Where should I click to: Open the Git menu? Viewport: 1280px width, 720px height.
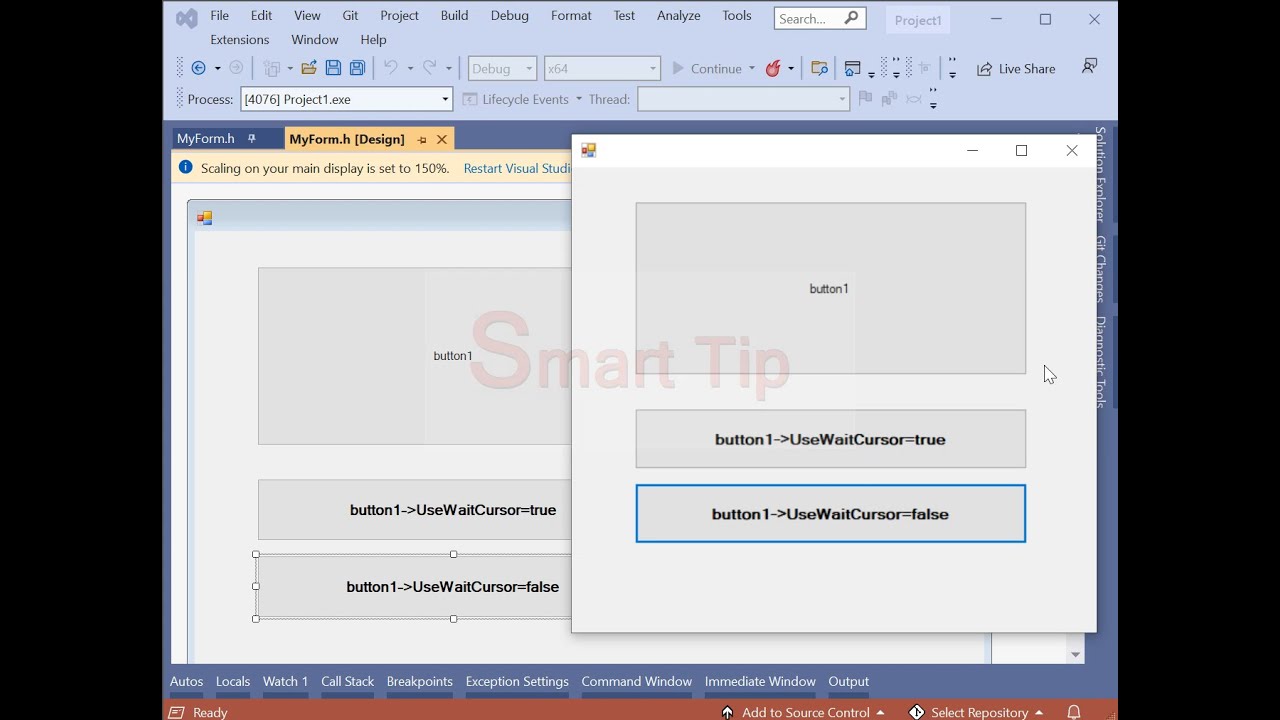(350, 16)
